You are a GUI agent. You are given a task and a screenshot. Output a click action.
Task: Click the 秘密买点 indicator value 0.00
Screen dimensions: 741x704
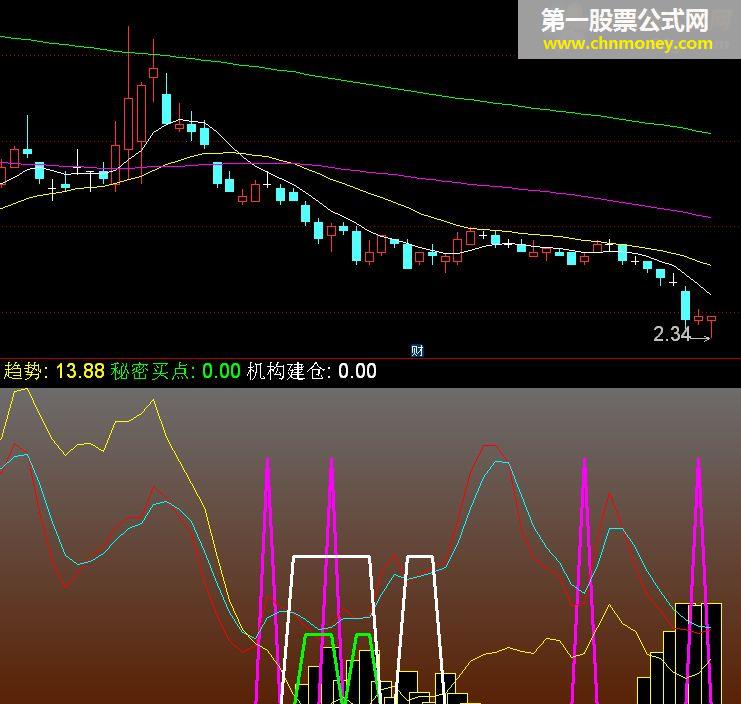tap(222, 371)
